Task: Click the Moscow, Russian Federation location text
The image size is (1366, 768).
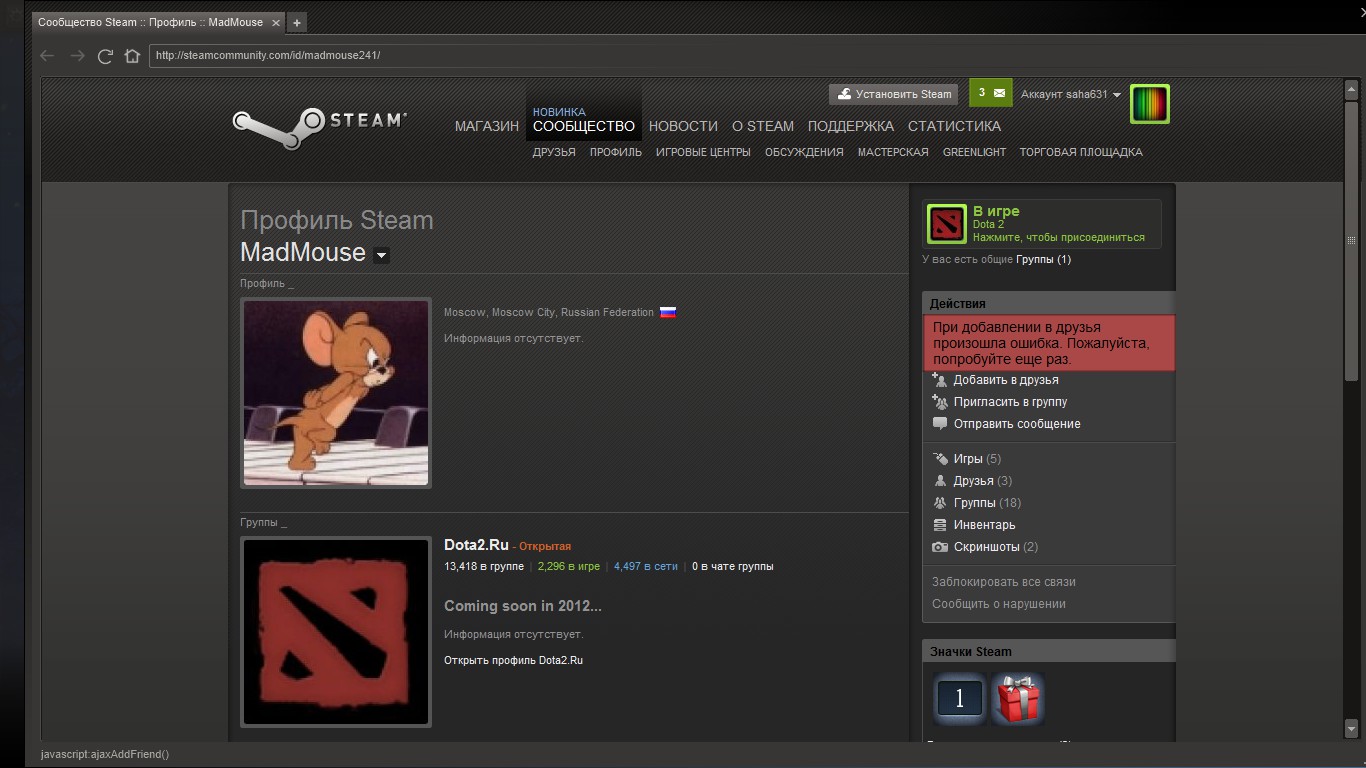Action: coord(549,312)
